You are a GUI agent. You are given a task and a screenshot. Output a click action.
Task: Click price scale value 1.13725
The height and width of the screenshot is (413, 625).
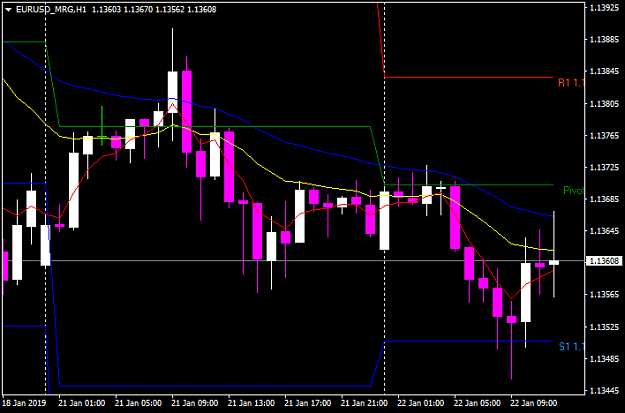point(605,167)
